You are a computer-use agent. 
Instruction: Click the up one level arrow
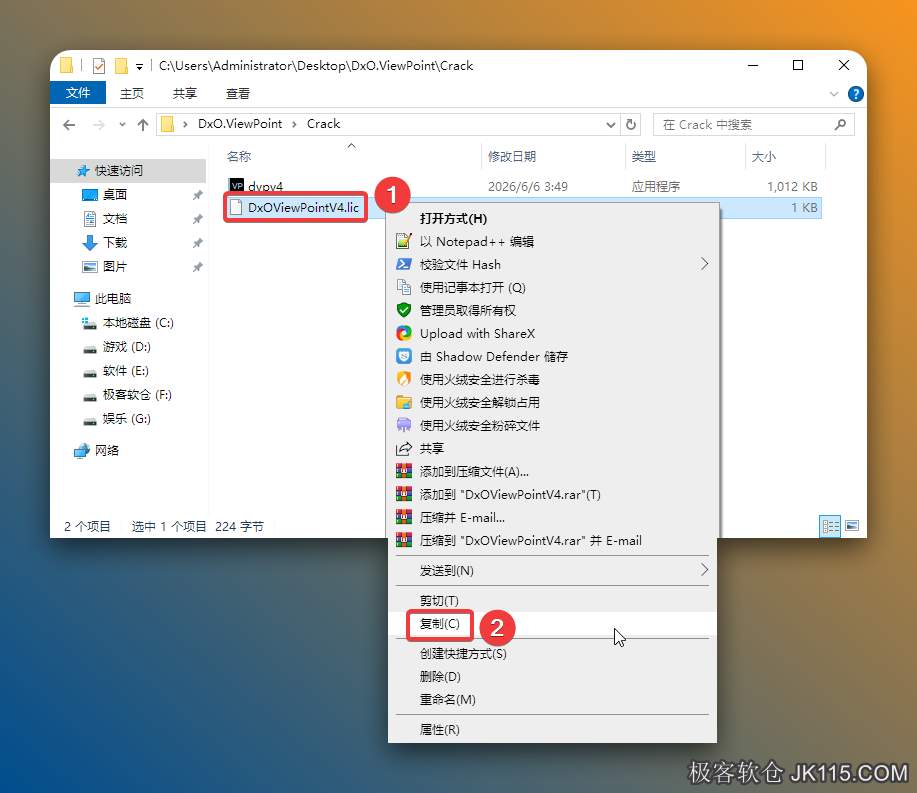point(143,125)
